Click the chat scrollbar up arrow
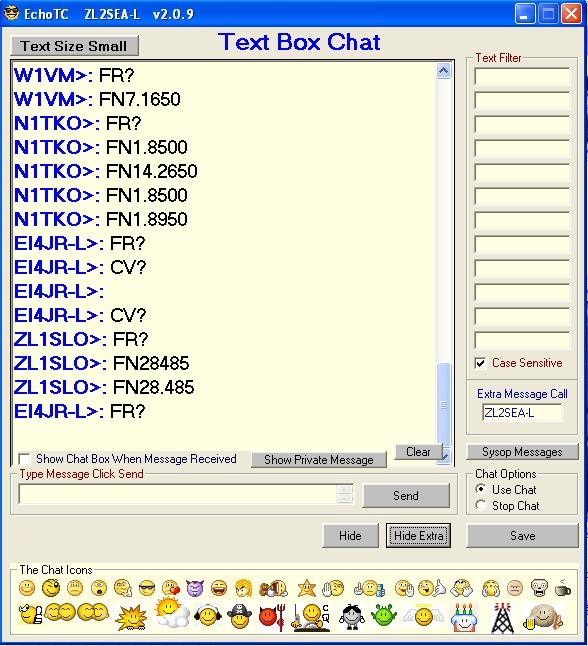Image resolution: width=588 pixels, height=646 pixels. point(443,71)
